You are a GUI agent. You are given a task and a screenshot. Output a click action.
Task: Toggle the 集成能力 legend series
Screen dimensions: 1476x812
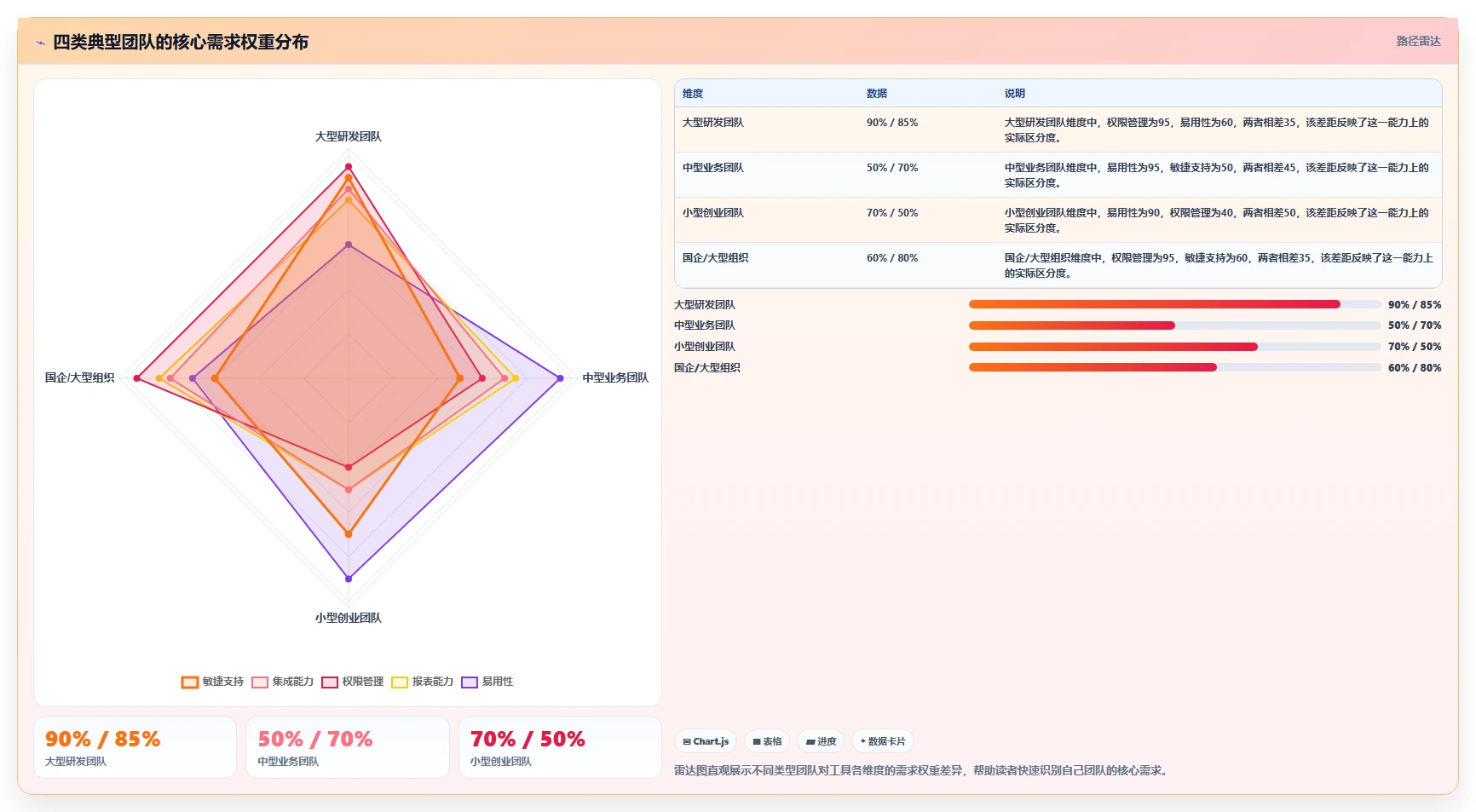pyautogui.click(x=283, y=682)
